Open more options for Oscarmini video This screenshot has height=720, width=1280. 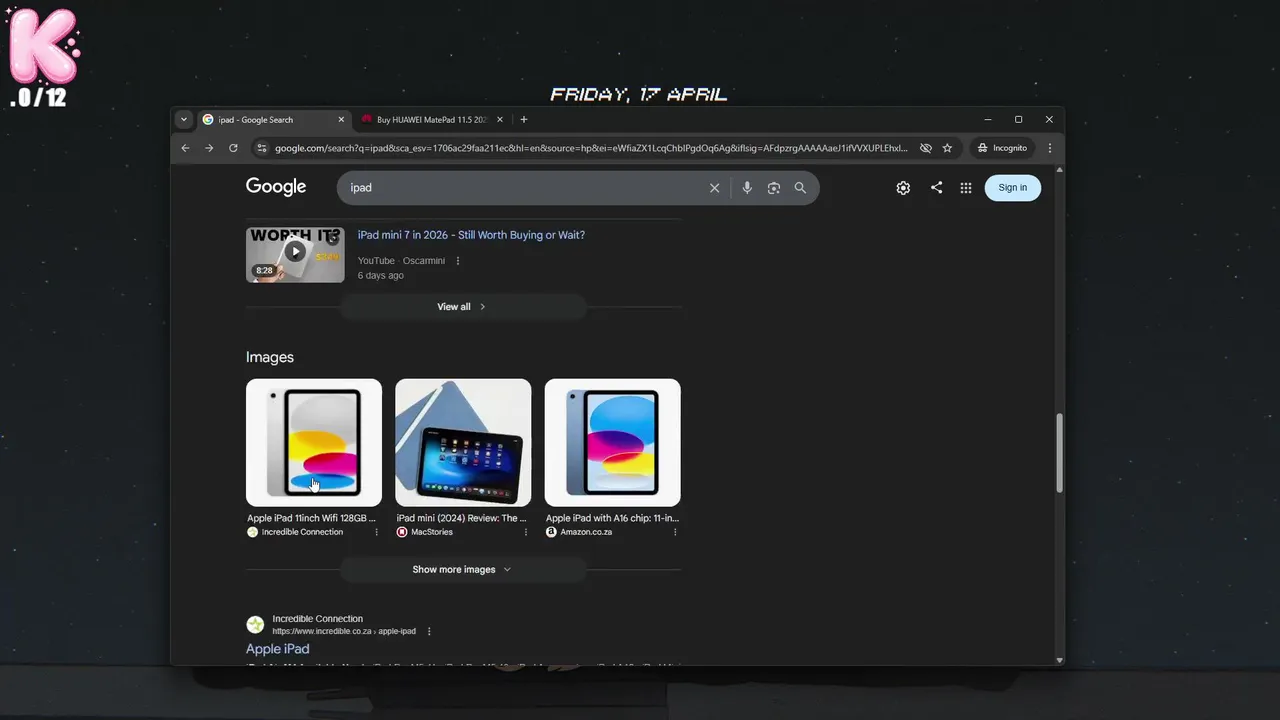point(458,261)
